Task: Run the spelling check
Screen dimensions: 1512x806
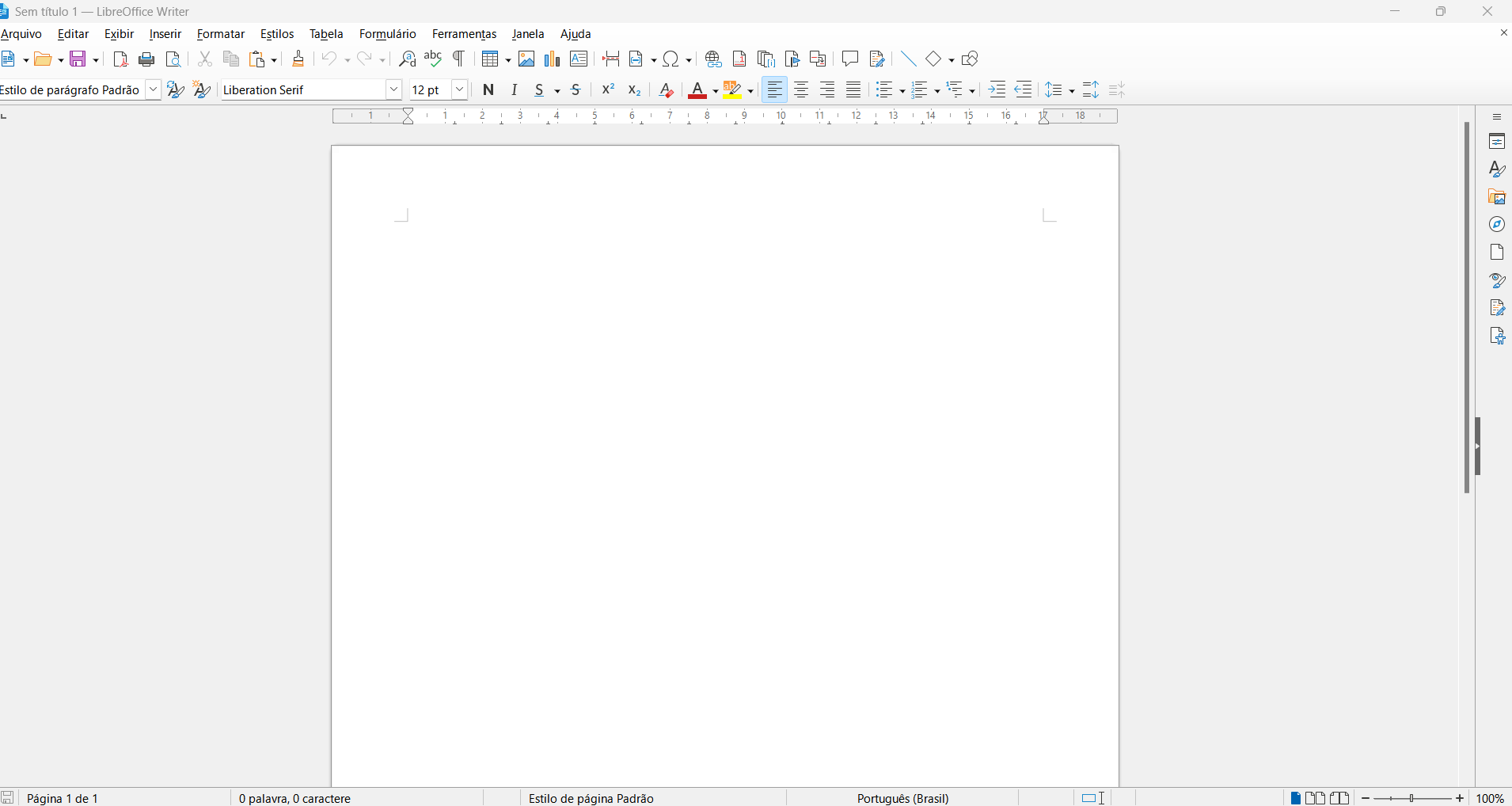Action: point(433,59)
